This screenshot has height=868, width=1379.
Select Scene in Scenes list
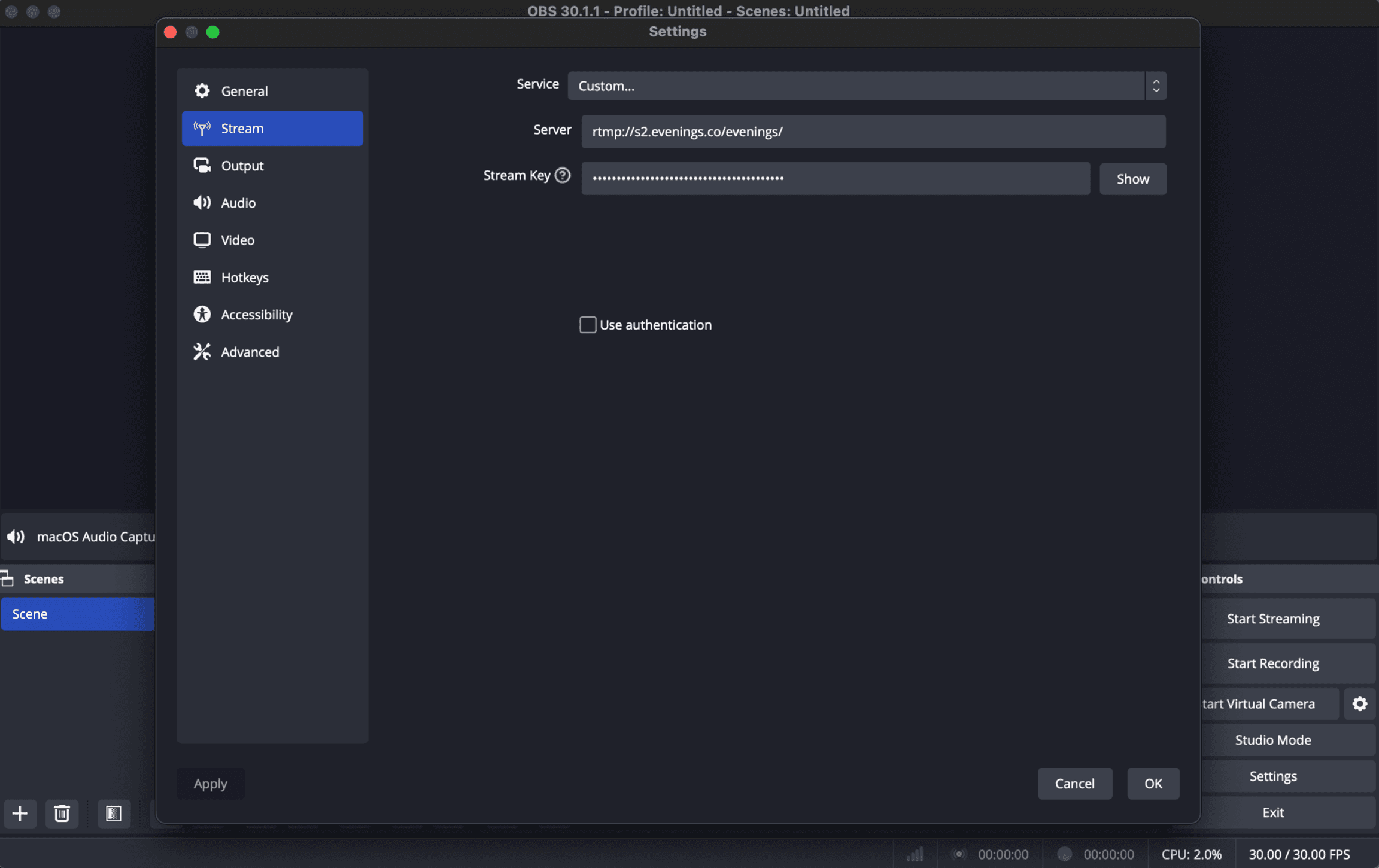(x=77, y=614)
